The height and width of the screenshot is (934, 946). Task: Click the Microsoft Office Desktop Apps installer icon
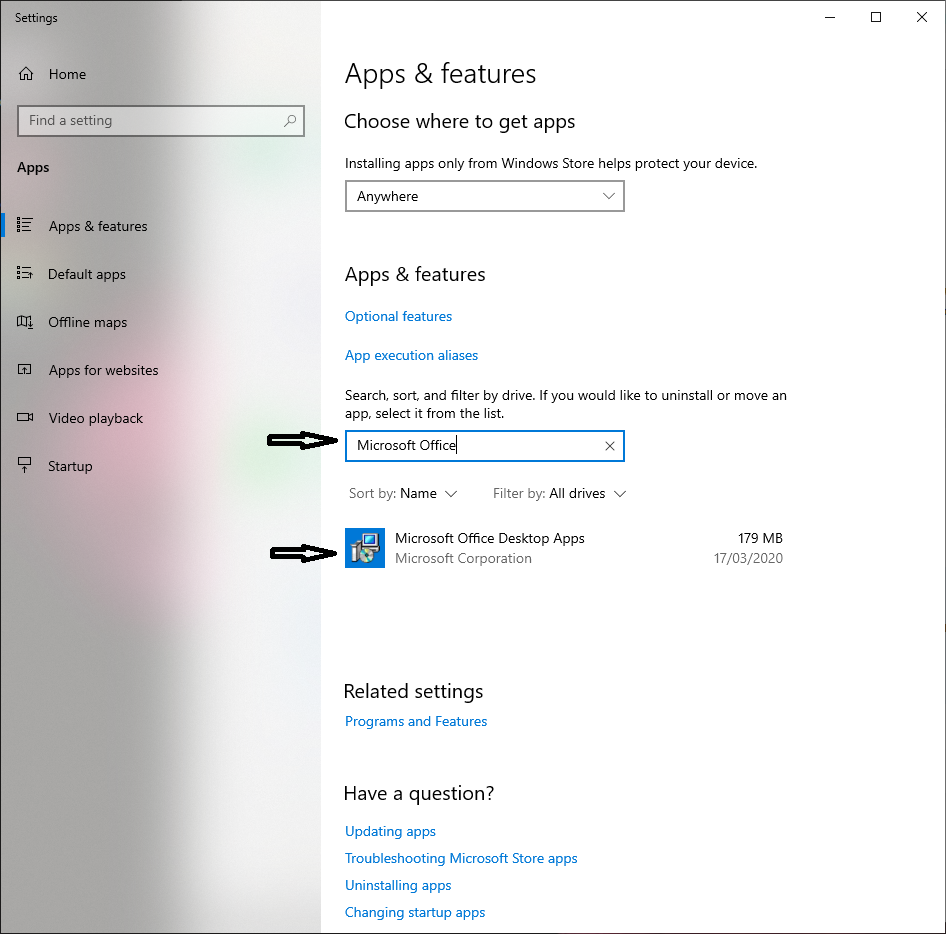tap(365, 548)
